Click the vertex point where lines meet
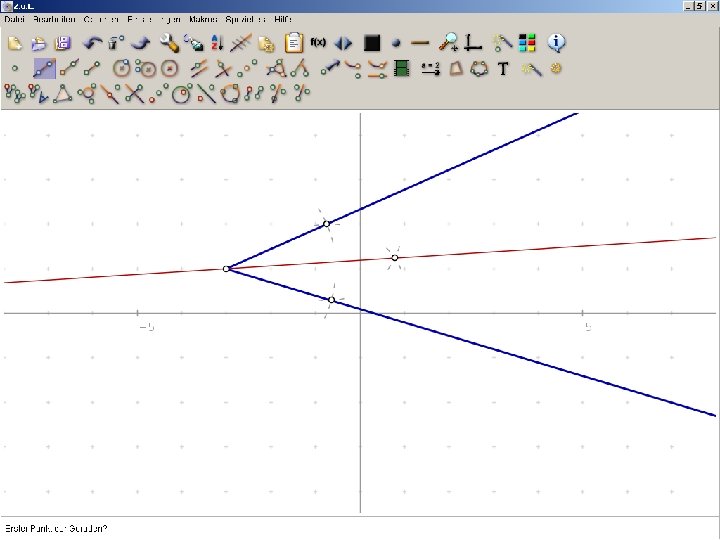The width and height of the screenshot is (720, 540). pos(226,269)
